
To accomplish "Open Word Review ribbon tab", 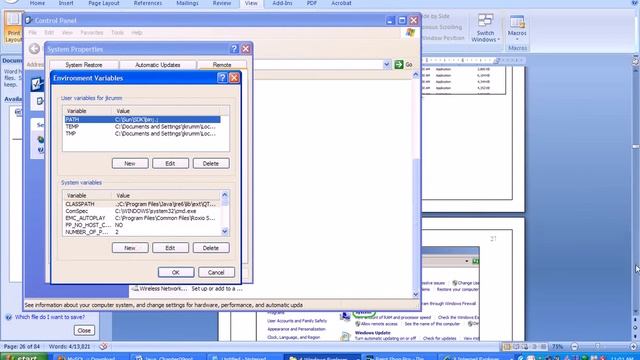I will point(222,3).
